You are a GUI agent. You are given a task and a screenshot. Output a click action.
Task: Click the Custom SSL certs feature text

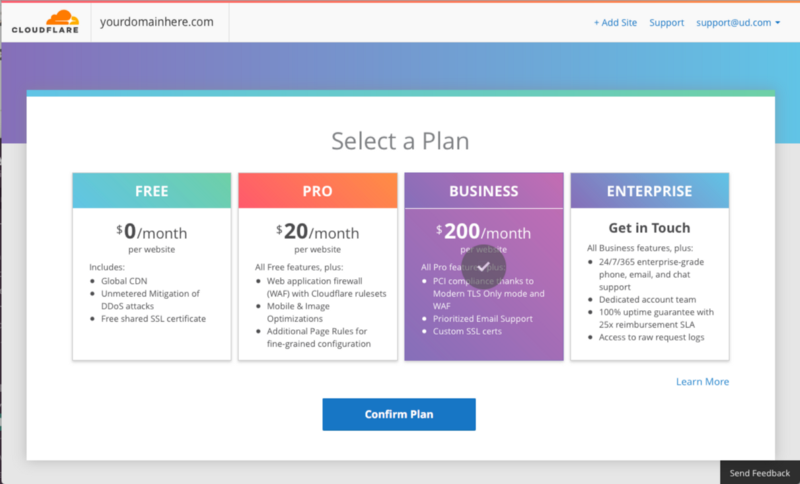tap(467, 331)
